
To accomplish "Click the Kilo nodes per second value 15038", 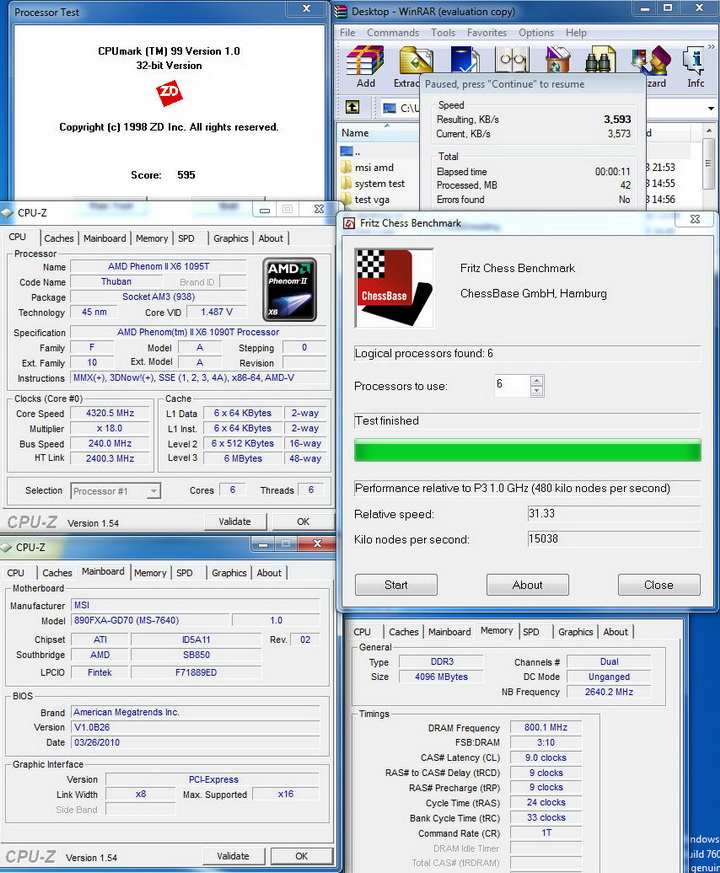I will click(614, 539).
